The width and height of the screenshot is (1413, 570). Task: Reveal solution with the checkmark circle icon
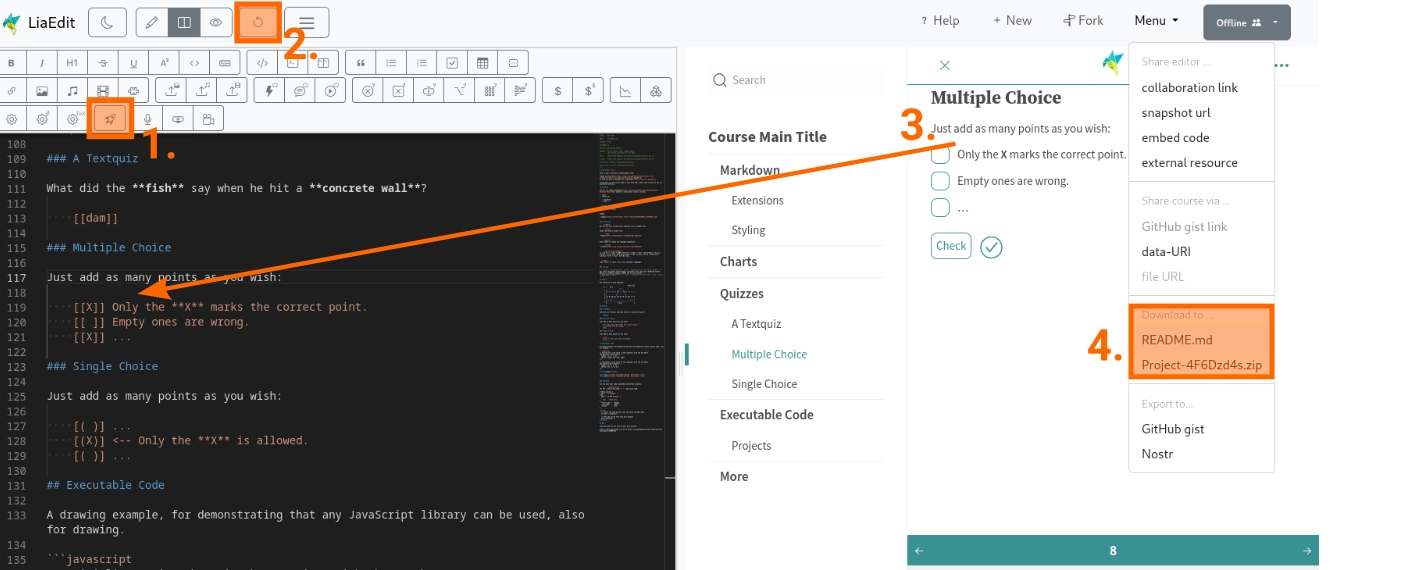[991, 247]
